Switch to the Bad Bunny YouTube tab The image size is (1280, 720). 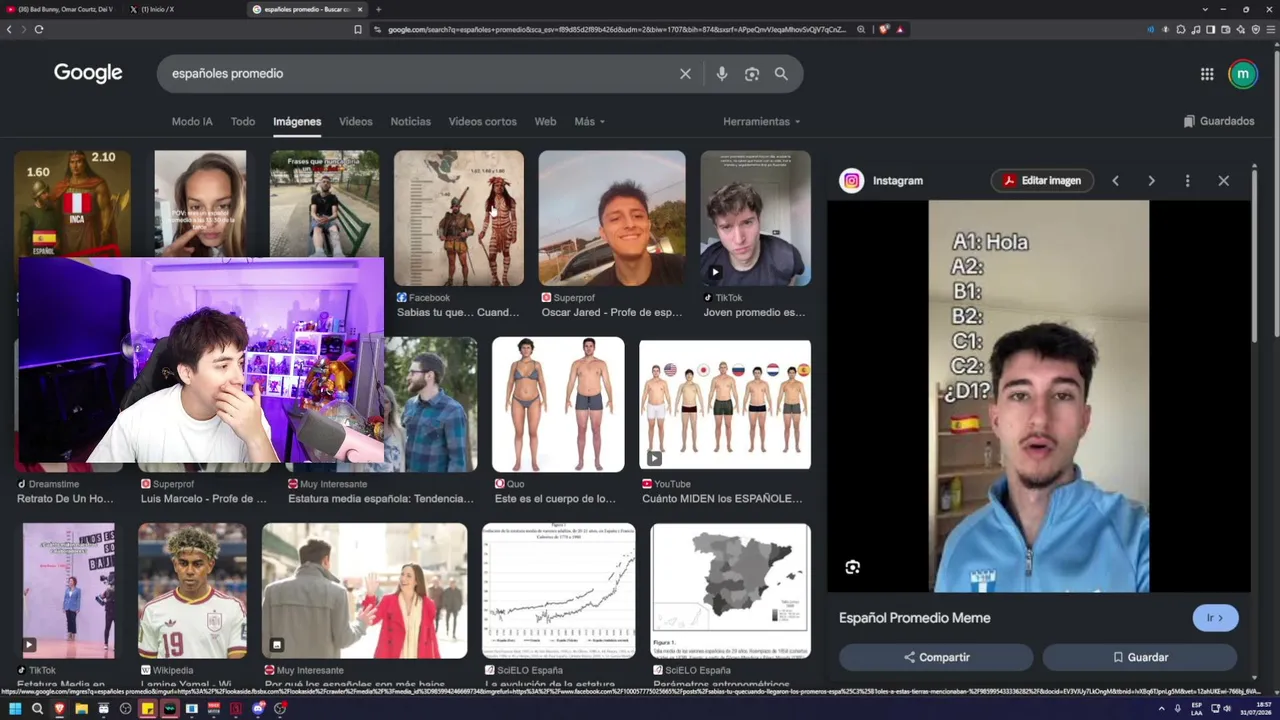click(x=60, y=9)
